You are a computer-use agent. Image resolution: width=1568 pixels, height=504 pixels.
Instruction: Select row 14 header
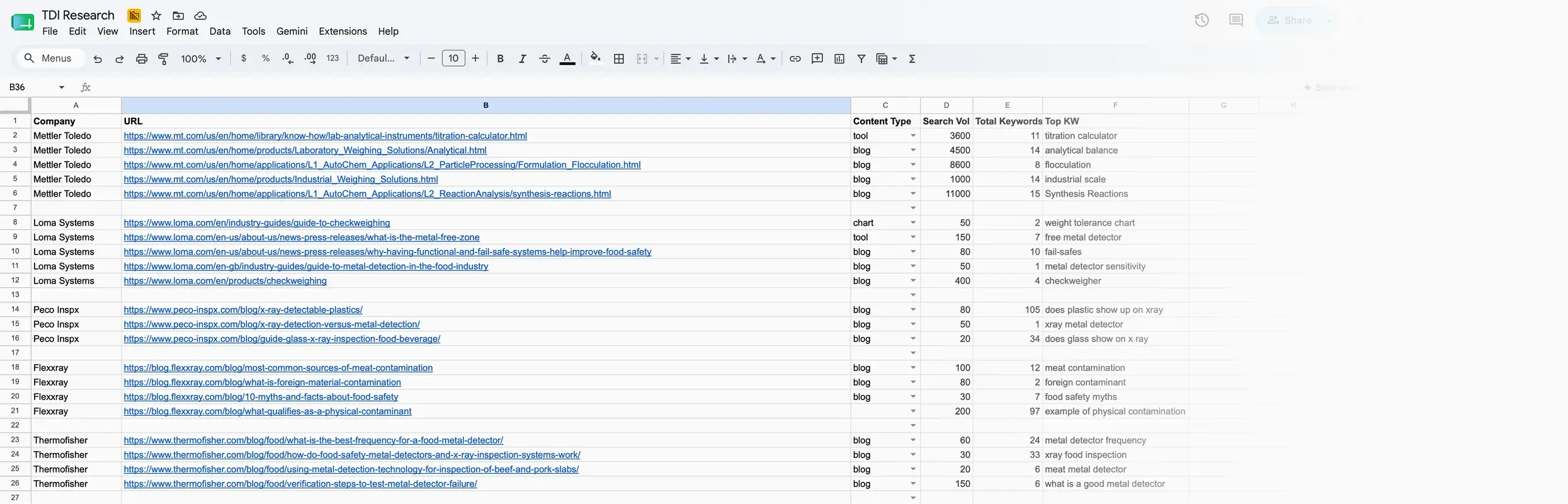(15, 309)
